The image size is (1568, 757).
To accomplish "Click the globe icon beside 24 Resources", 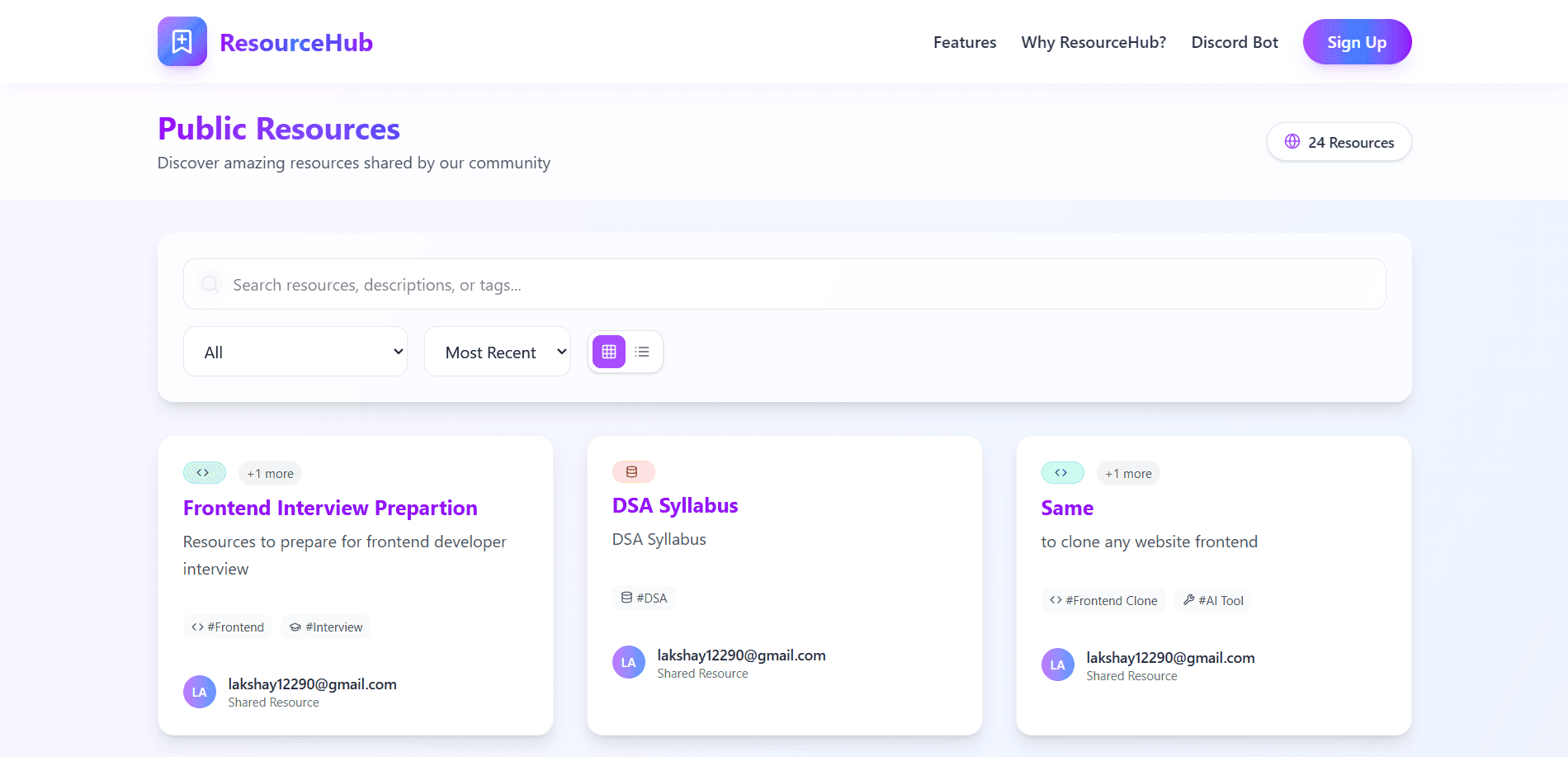I will (1292, 141).
